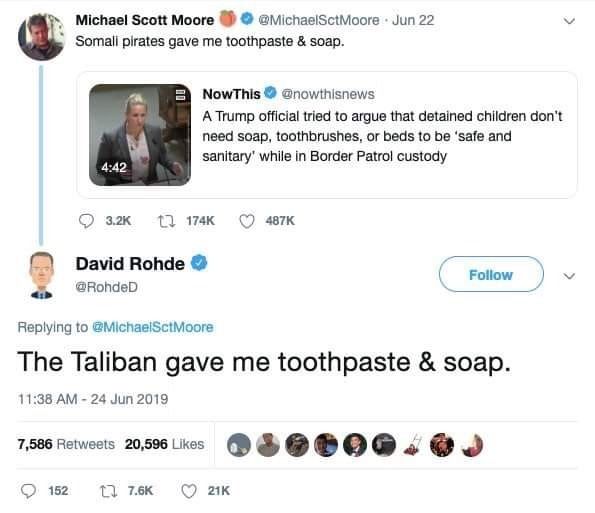Open Michael Scott Moore's tweet options chevron
Screen dimensions: 595x513
click(569, 21)
